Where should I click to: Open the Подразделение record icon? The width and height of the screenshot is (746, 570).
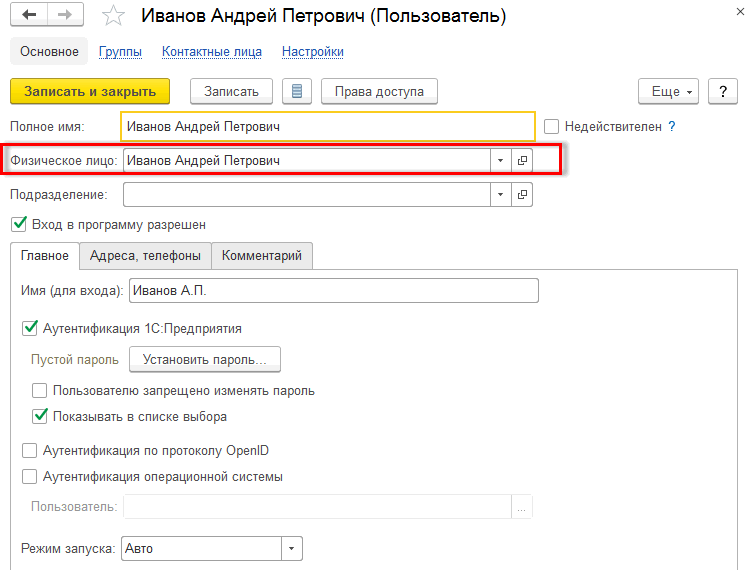[x=522, y=194]
